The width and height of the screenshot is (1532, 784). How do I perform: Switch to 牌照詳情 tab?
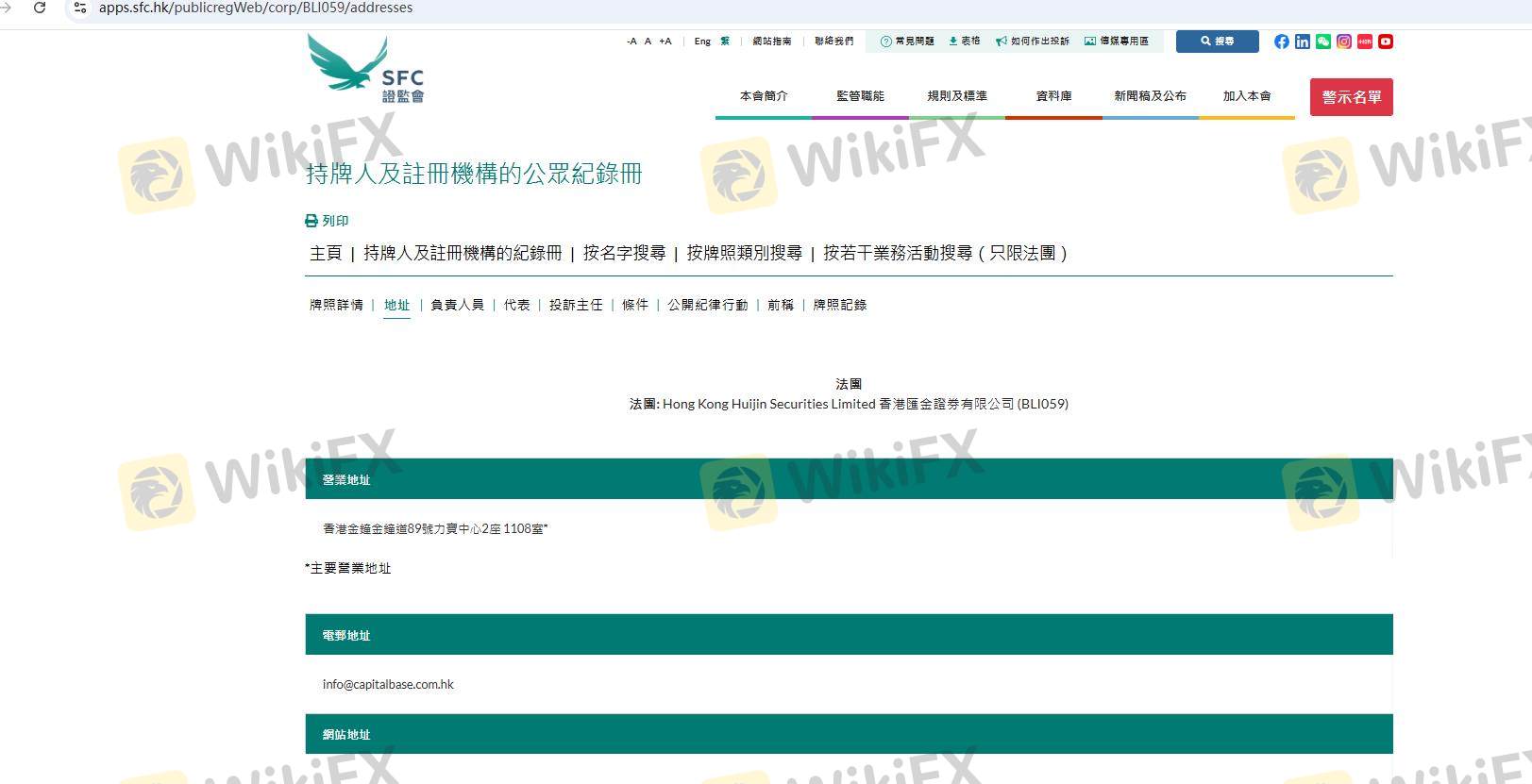[x=336, y=305]
